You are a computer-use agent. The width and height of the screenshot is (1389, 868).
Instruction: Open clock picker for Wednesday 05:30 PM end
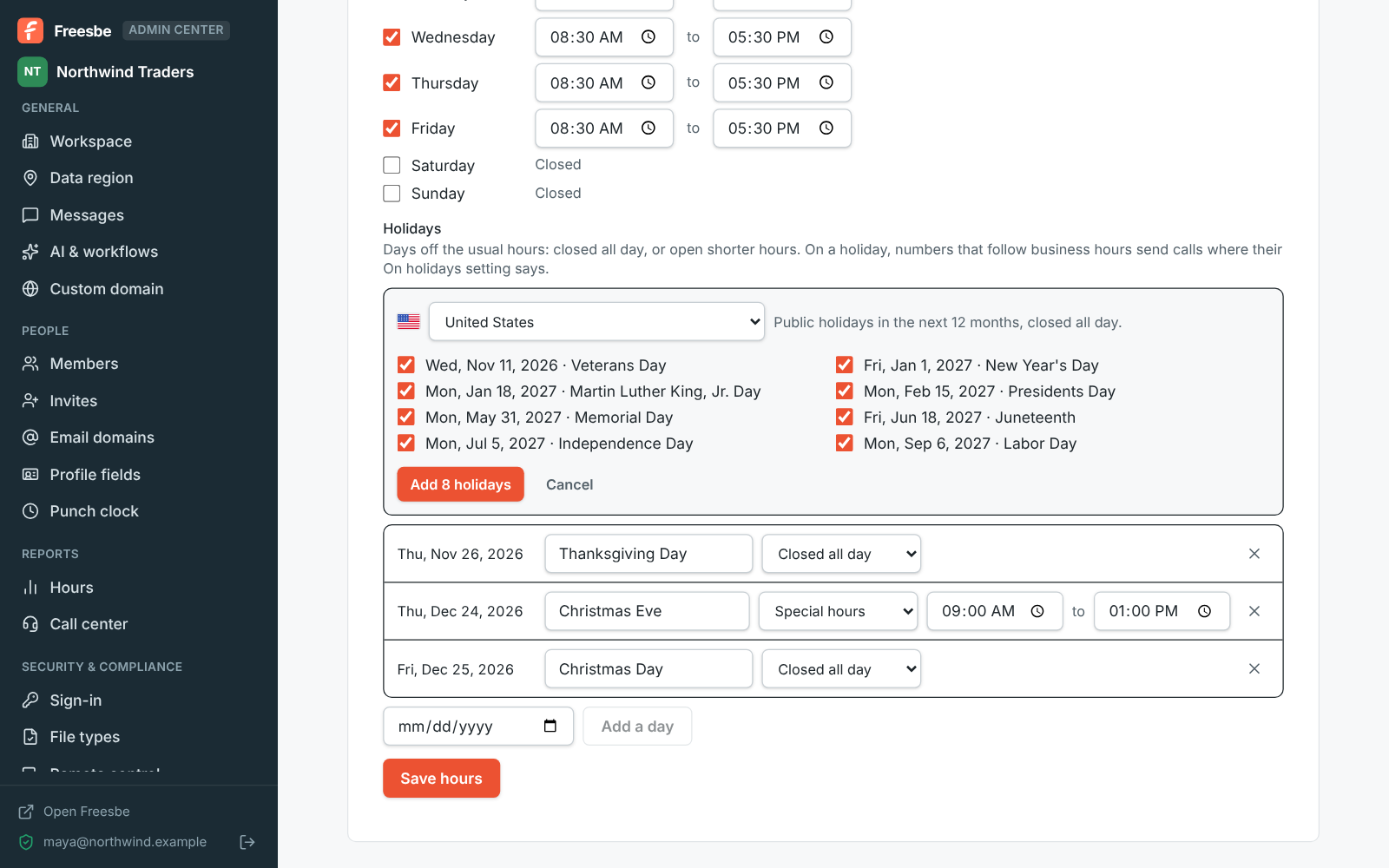tap(826, 37)
